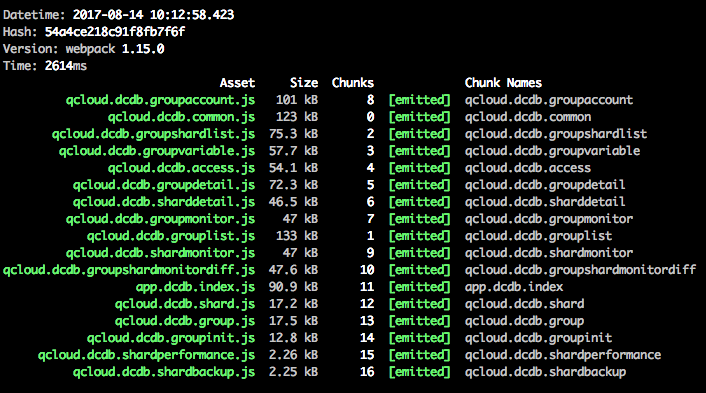The height and width of the screenshot is (393, 706).
Task: Click chunk name qcloud.dcdb.grouplist
Action: coord(539,236)
